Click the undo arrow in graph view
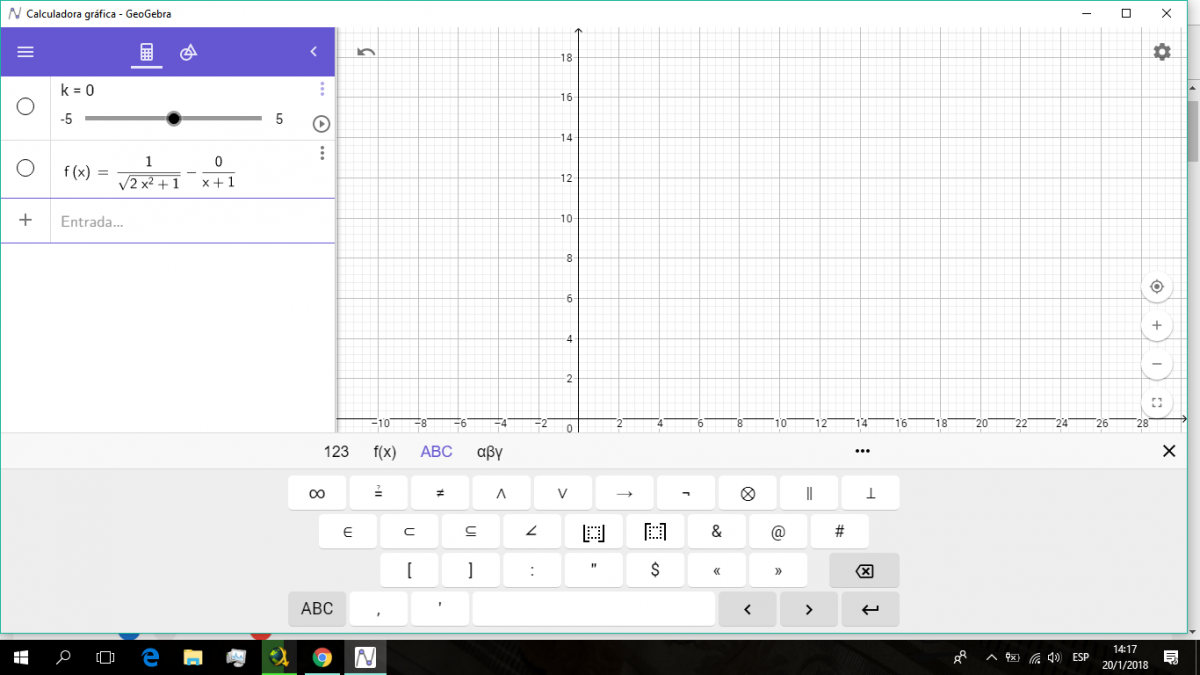The width and height of the screenshot is (1200, 675). [366, 52]
